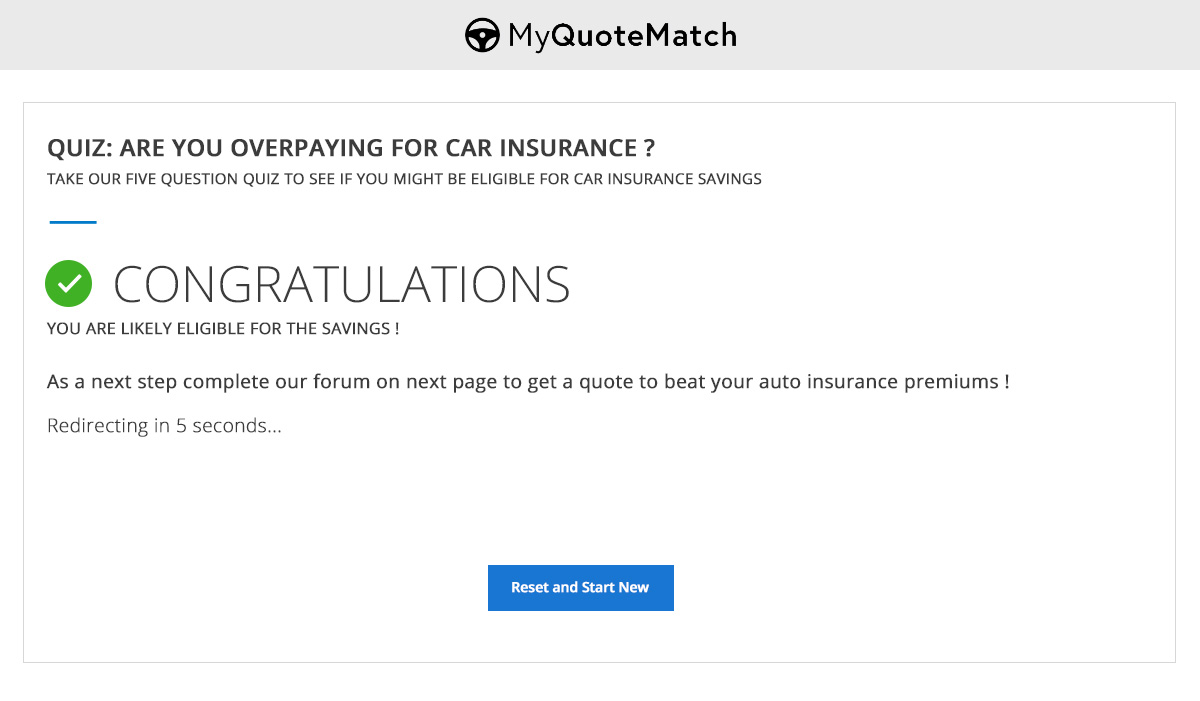
Task: Click the next step forum instruction text
Action: coord(528,382)
